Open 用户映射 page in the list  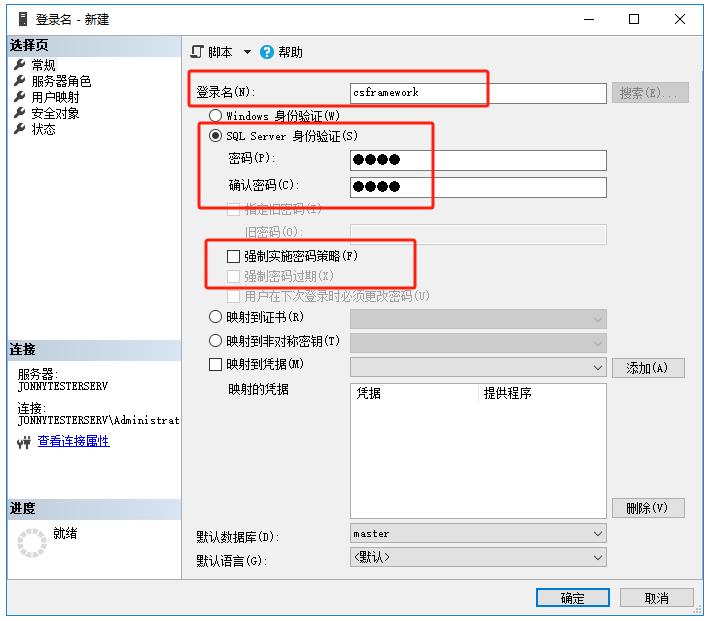55,97
